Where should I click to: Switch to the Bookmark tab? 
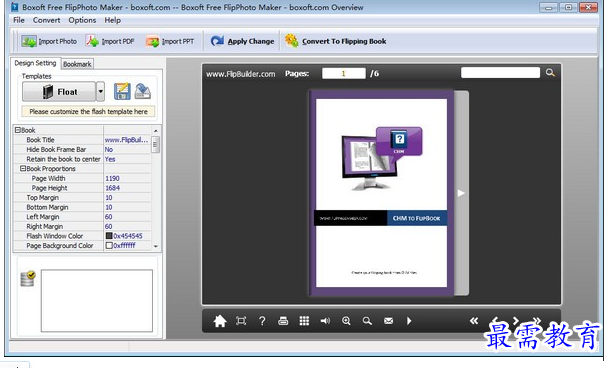coord(77,64)
